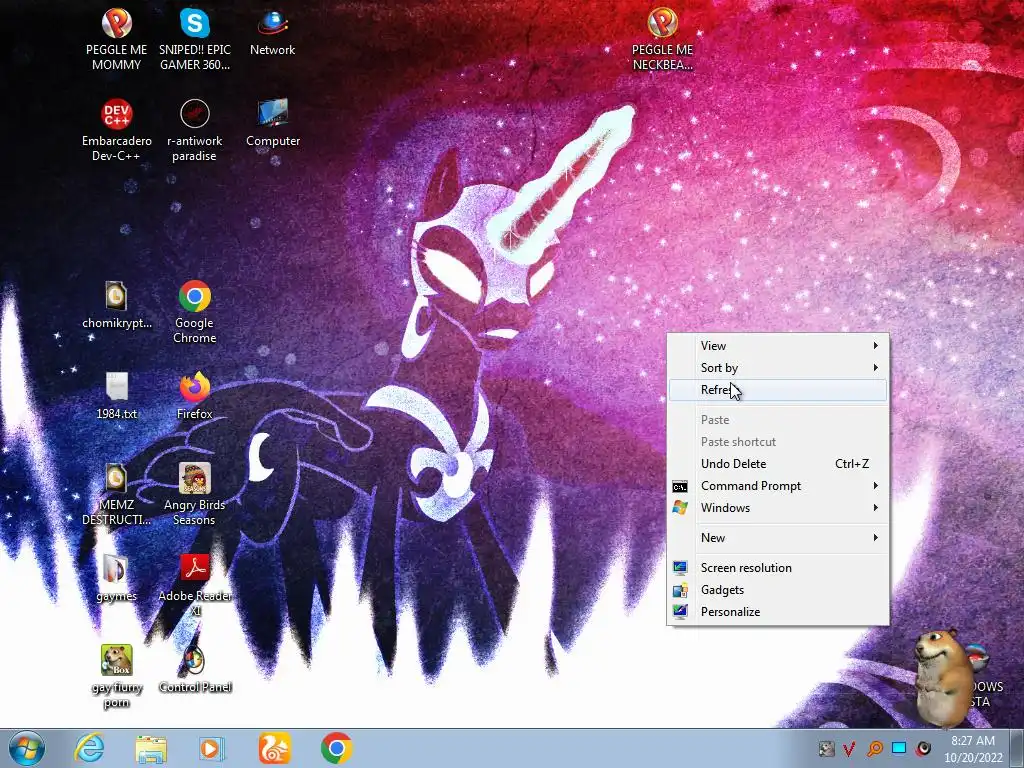The height and width of the screenshot is (768, 1024).
Task: Select the PEGGLE ME MOMMY desktop icon
Action: [116, 39]
